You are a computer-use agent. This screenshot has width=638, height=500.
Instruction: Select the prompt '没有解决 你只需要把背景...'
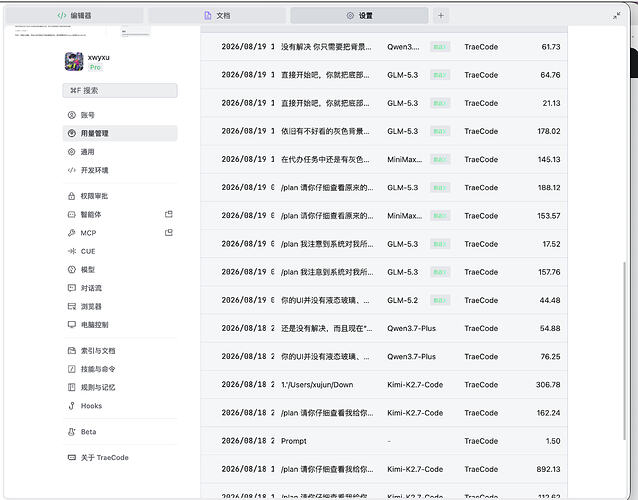pyautogui.click(x=326, y=47)
